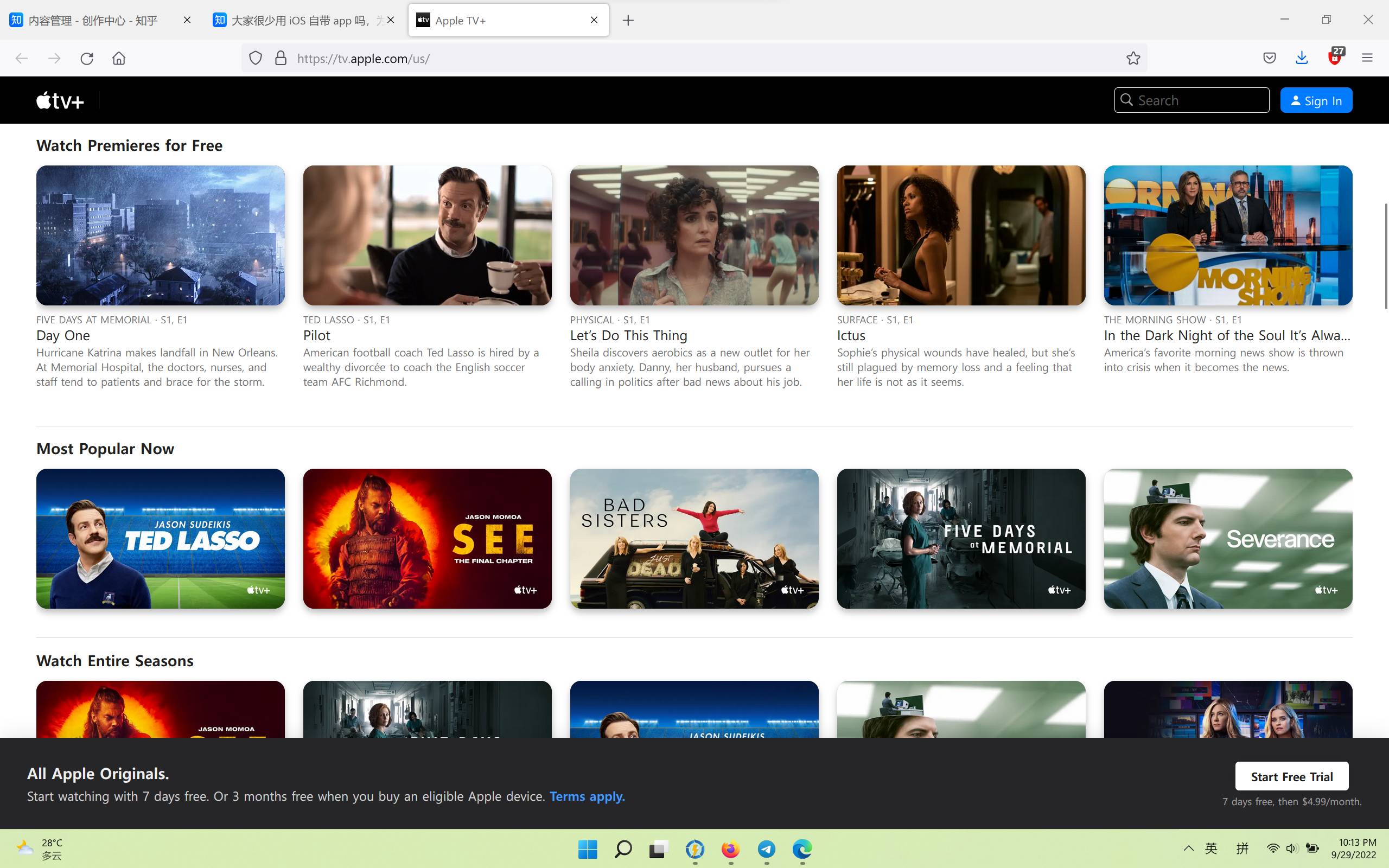The image size is (1389, 868).
Task: Open the browser home page icon
Action: pyautogui.click(x=119, y=58)
